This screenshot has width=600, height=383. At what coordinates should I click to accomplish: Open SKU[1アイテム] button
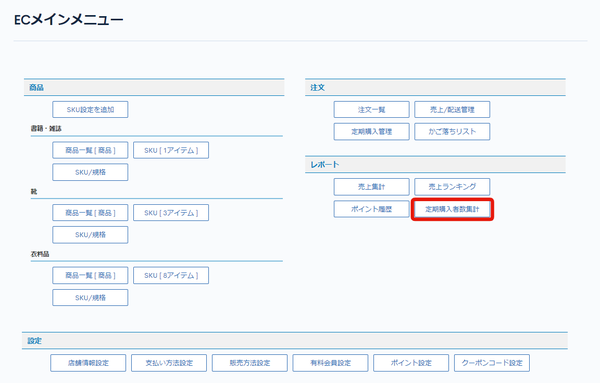171,150
